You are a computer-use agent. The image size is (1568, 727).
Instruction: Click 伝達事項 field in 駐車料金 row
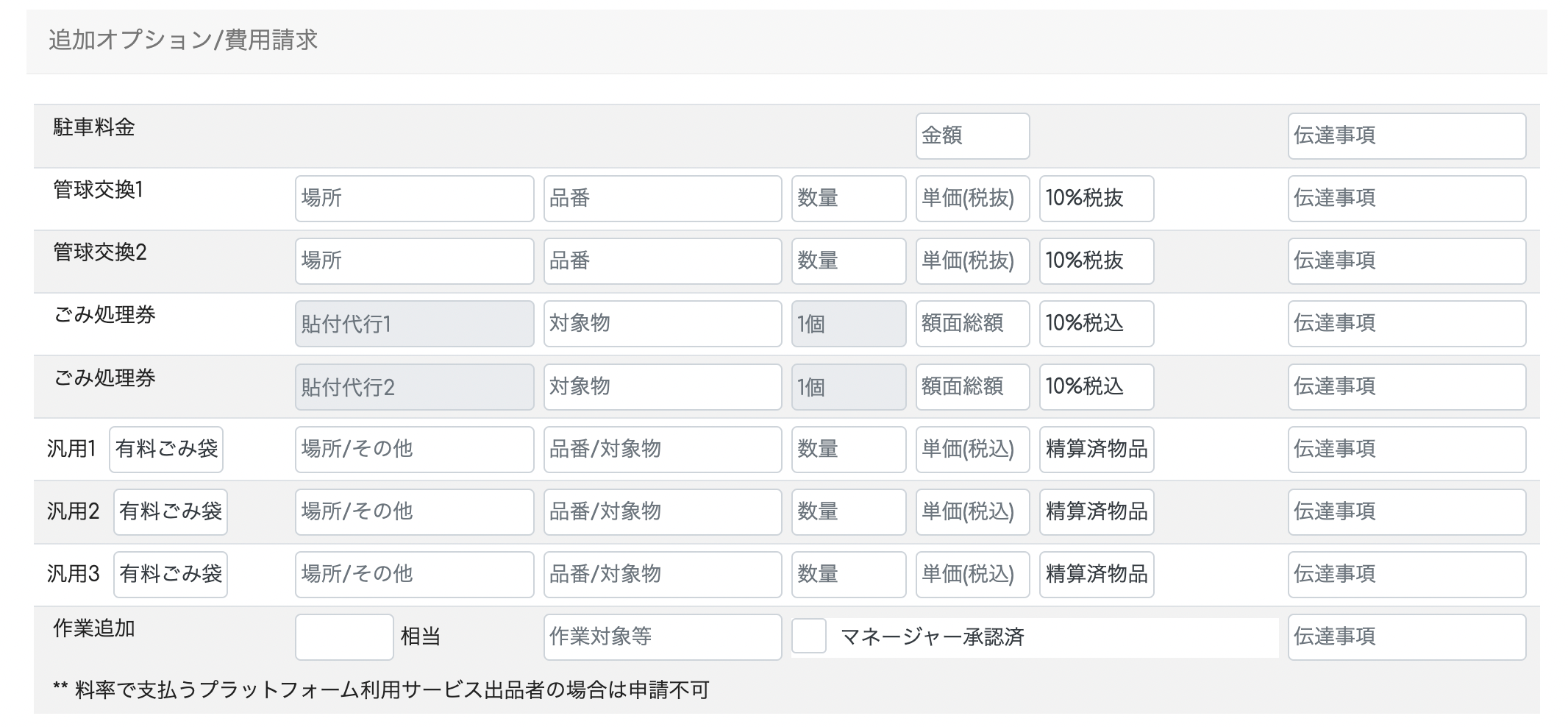coord(1406,135)
